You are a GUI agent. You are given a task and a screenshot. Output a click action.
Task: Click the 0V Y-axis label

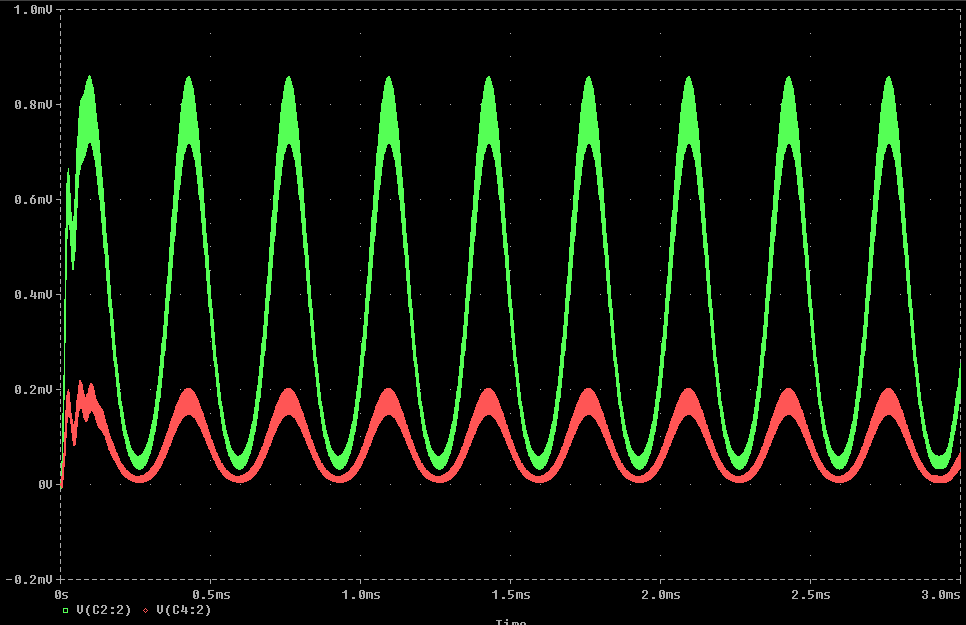pos(45,485)
